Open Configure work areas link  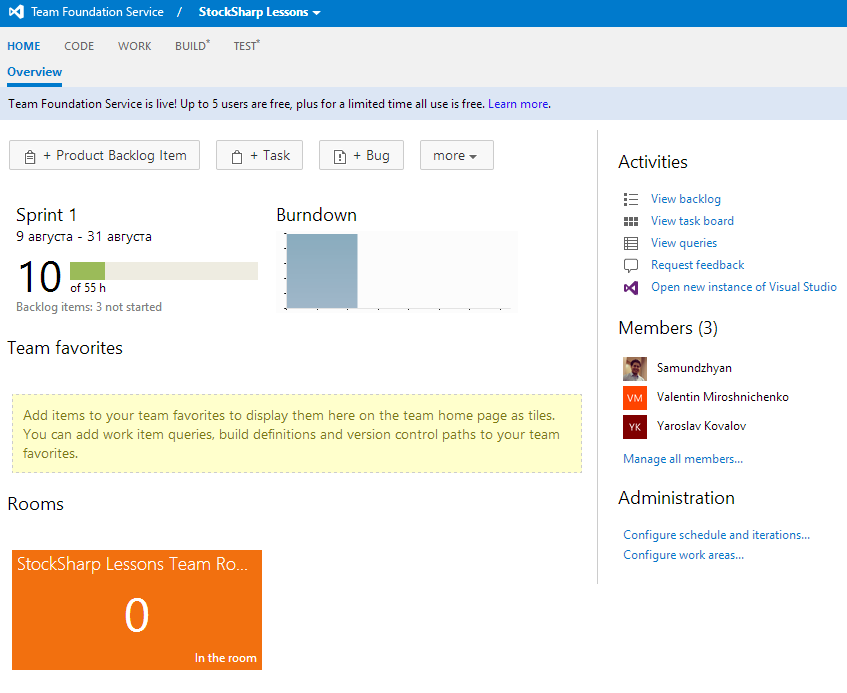[683, 555]
